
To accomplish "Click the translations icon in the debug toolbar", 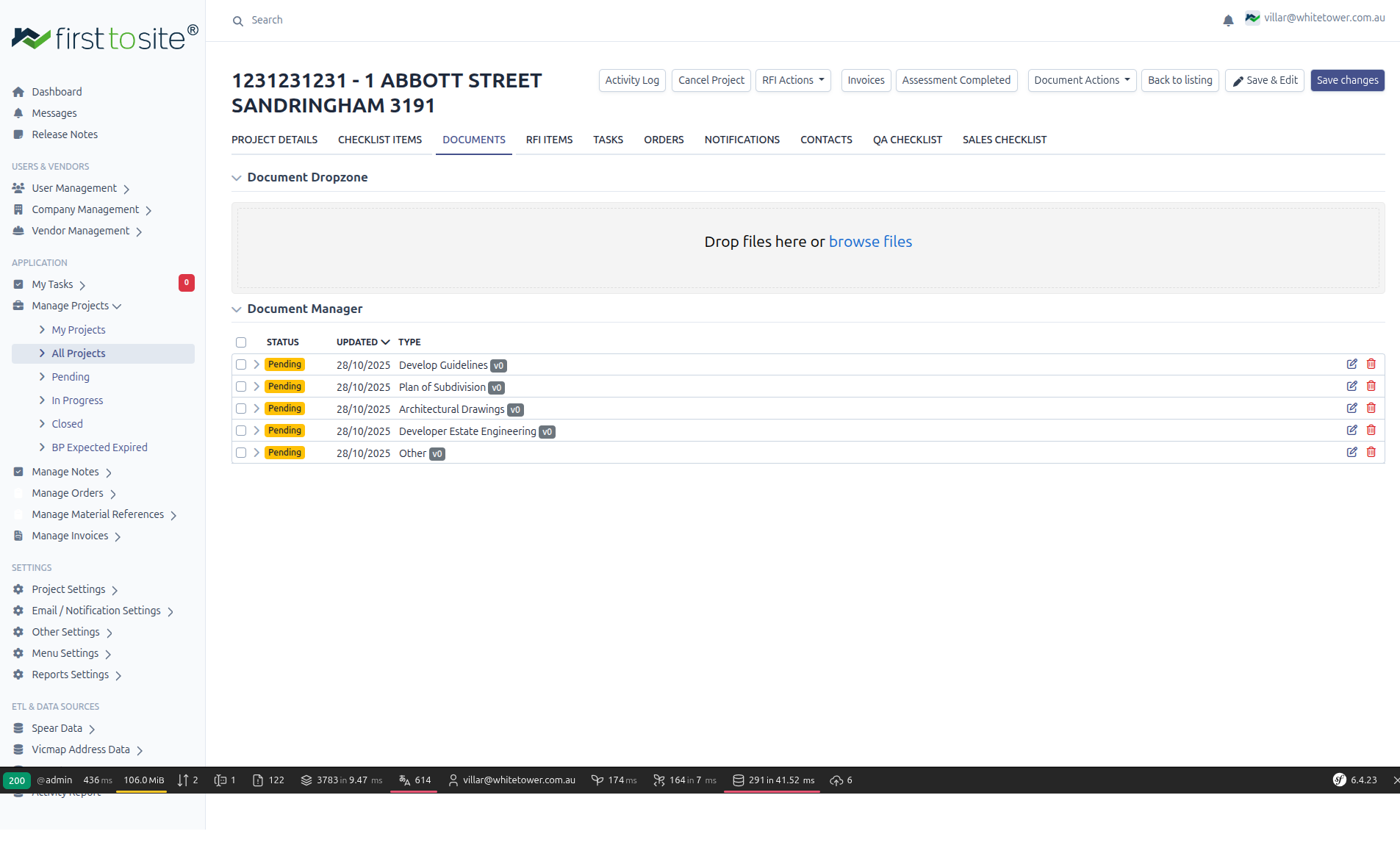I will coord(404,780).
